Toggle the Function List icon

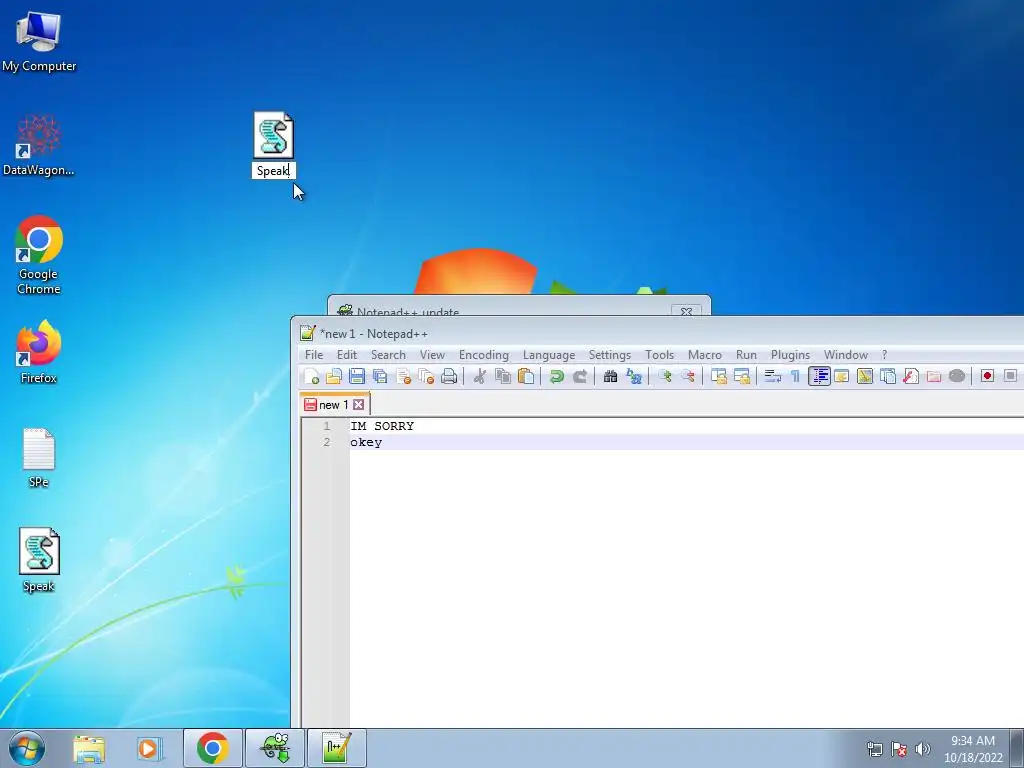click(x=910, y=376)
